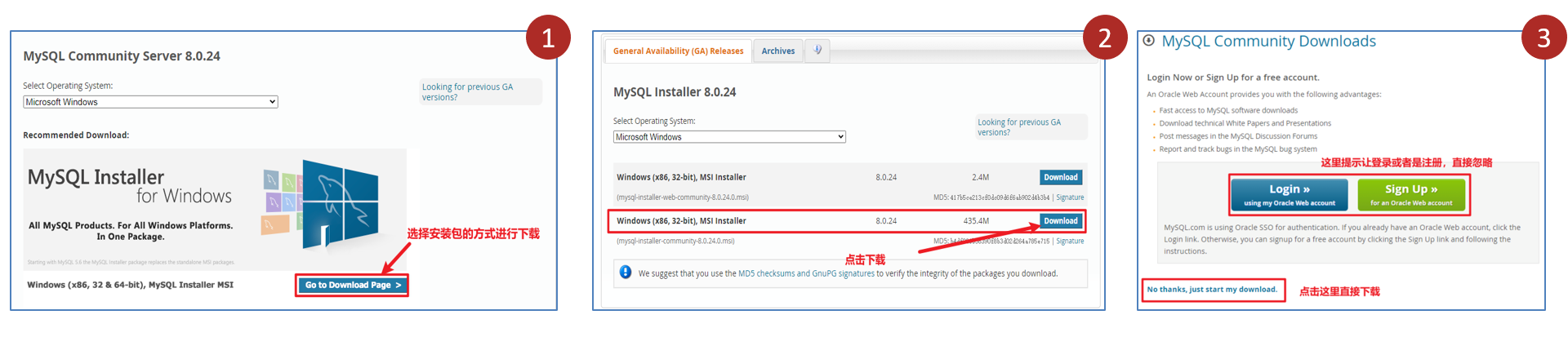Click 'Looking for previous GA versions?' in the Community Server panel
1568x337 pixels.
(467, 92)
